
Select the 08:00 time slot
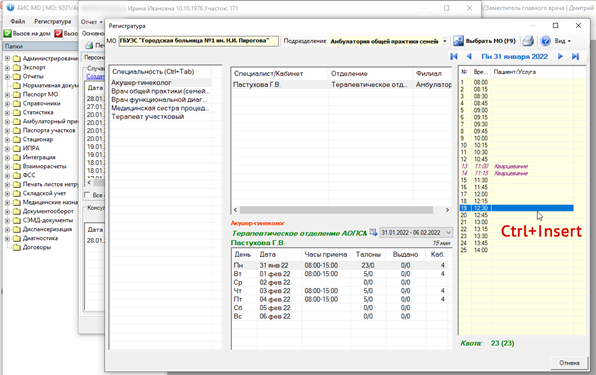click(x=517, y=82)
